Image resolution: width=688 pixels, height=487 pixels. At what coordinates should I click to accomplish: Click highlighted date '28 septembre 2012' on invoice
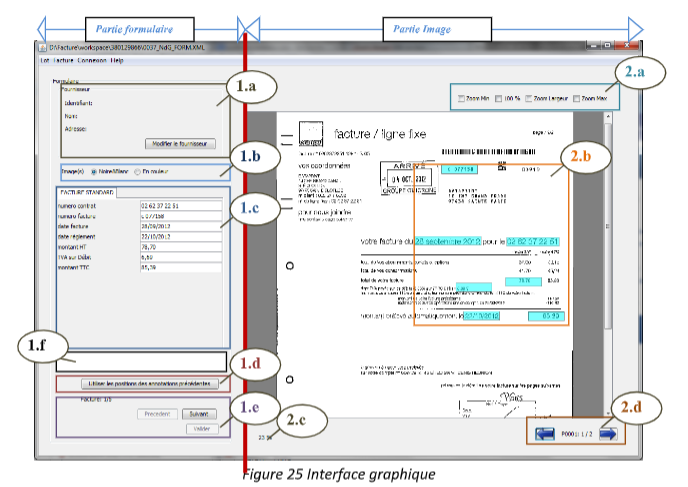coord(448,241)
